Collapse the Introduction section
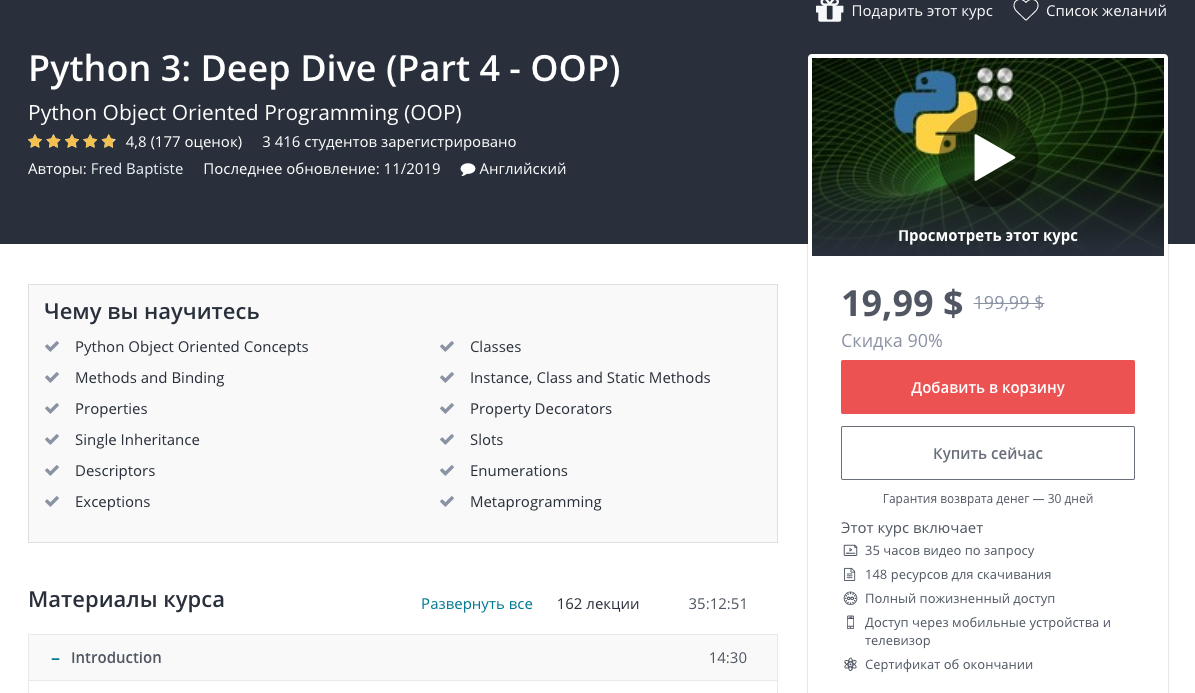The image size is (1195, 693). pyautogui.click(x=116, y=658)
